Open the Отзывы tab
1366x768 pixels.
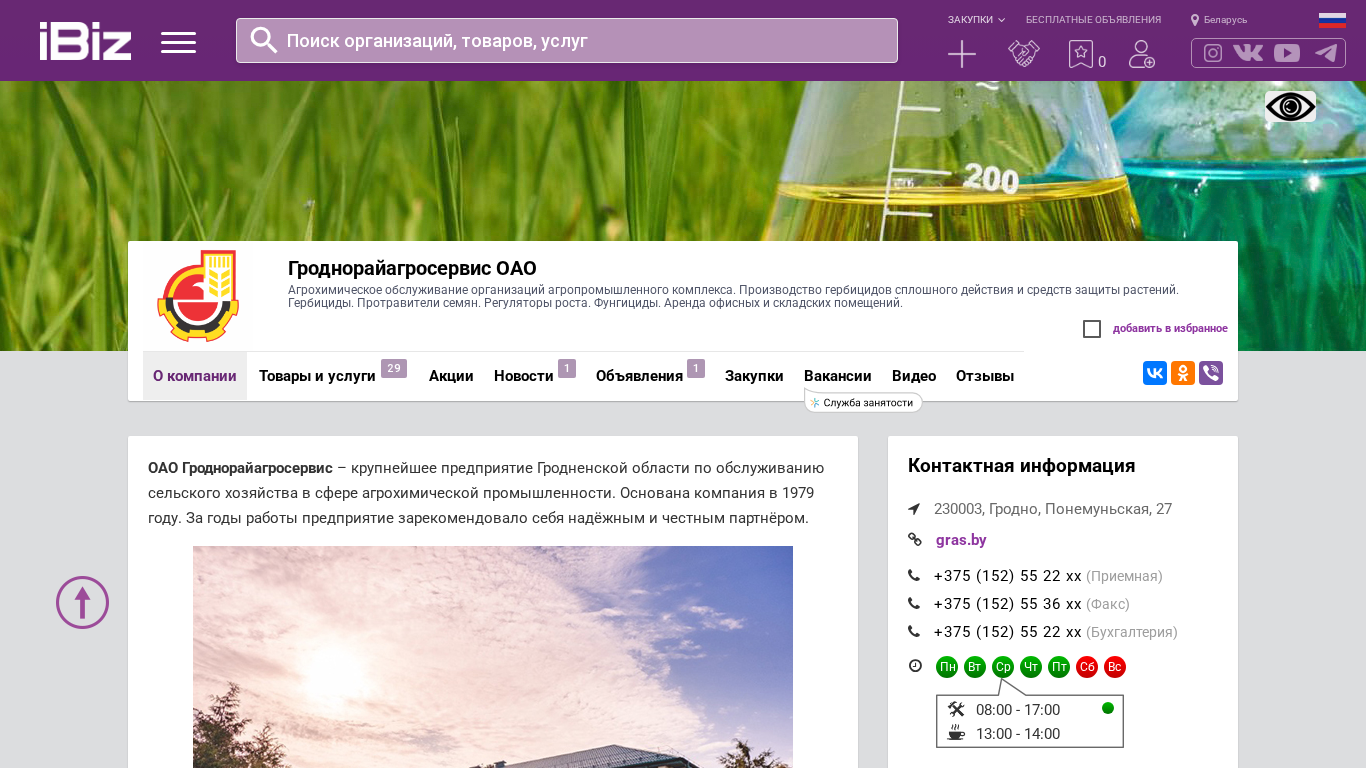pyautogui.click(x=984, y=376)
